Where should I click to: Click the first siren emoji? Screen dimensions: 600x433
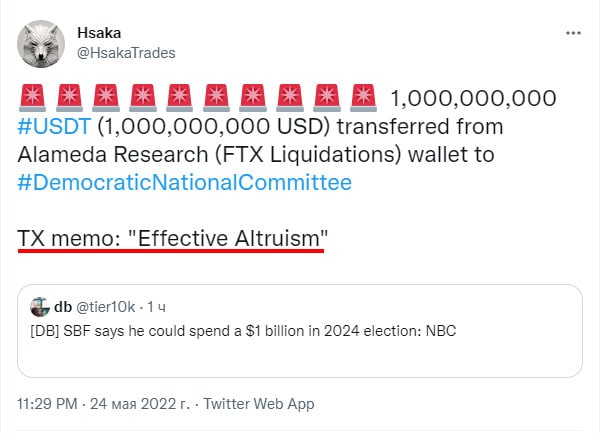pos(31,100)
